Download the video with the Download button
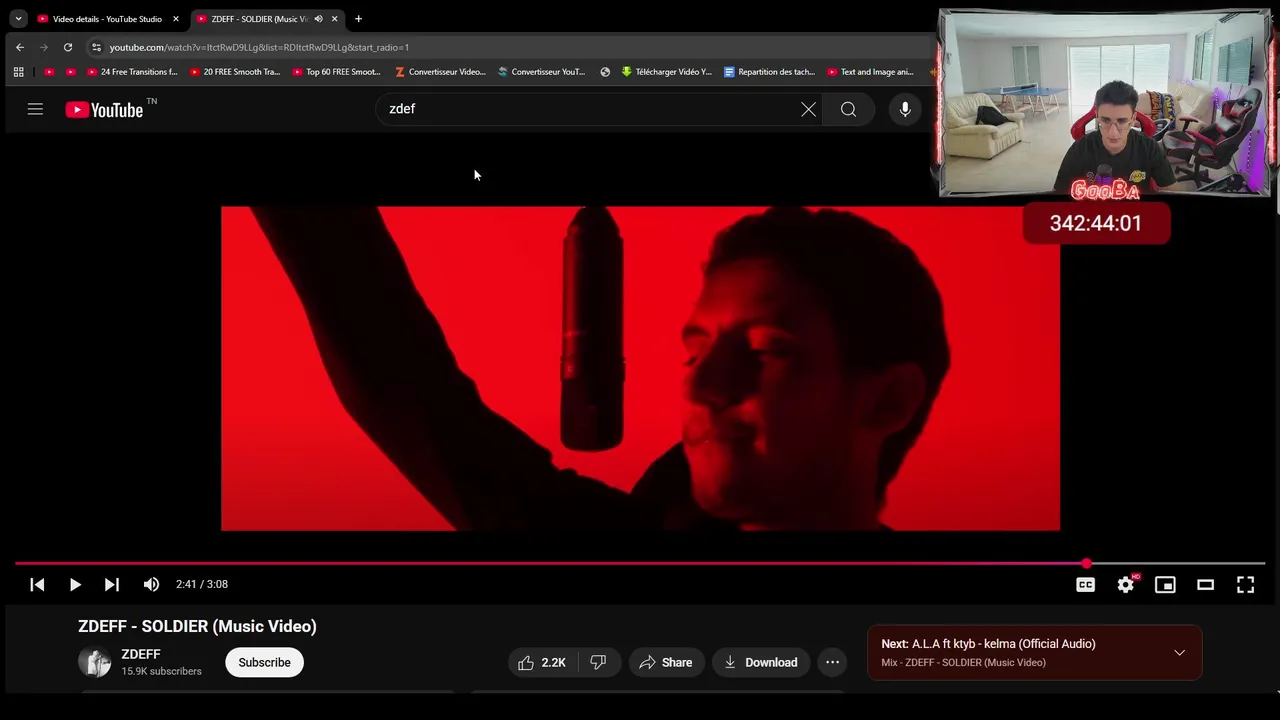Viewport: 1280px width, 720px height. coord(761,662)
